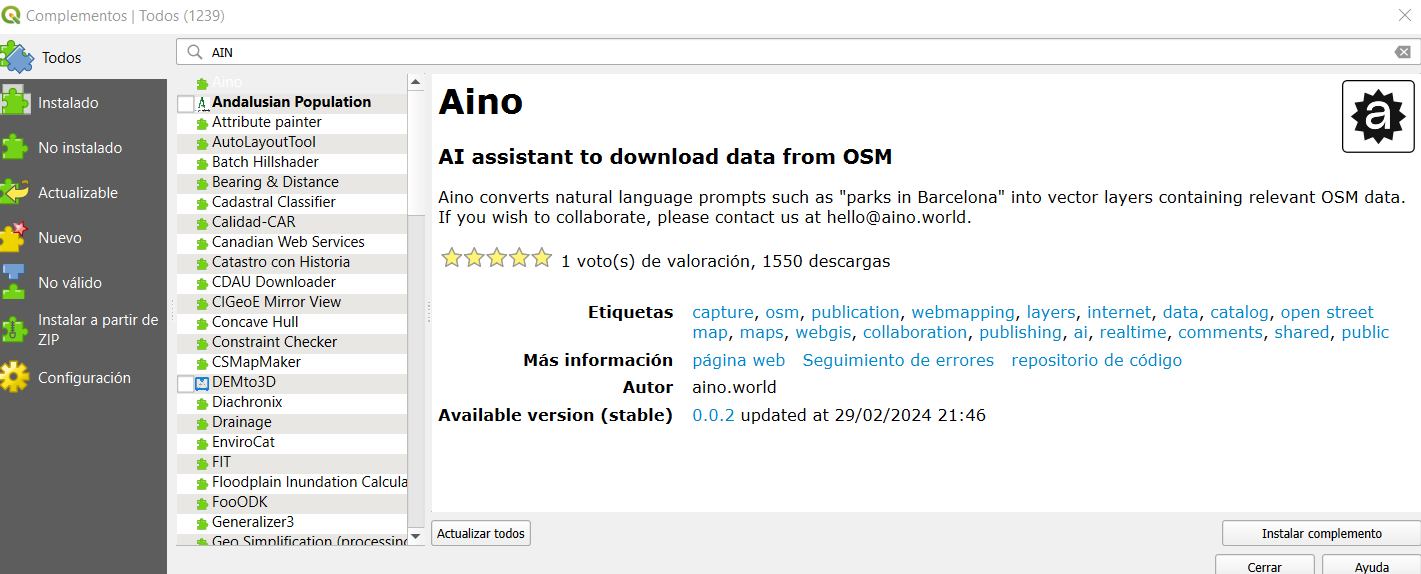Enable the DEMto3D plugin checkbox

185,383
